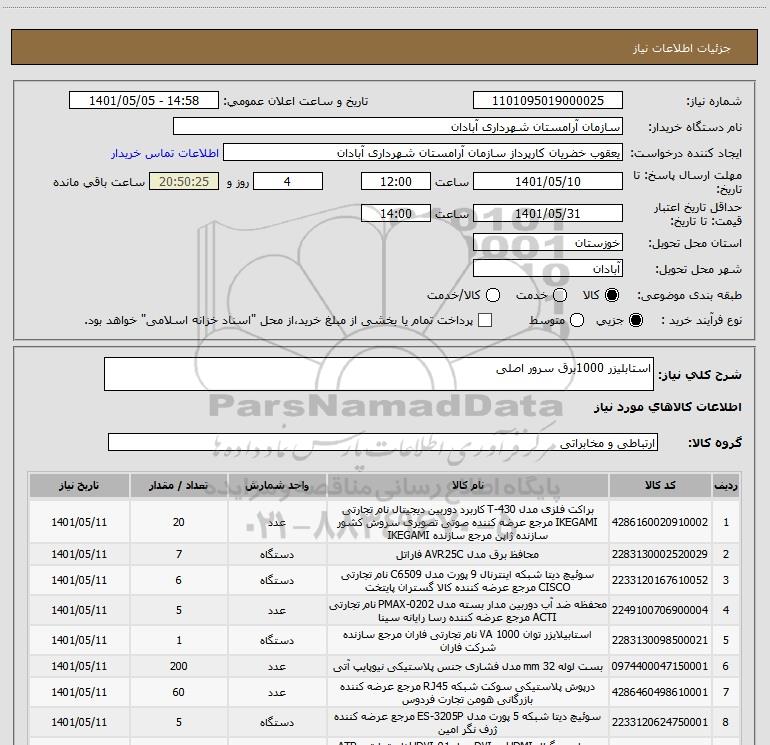The image size is (770, 745).
Task: Click the province field خوزستان
Action: [548, 243]
